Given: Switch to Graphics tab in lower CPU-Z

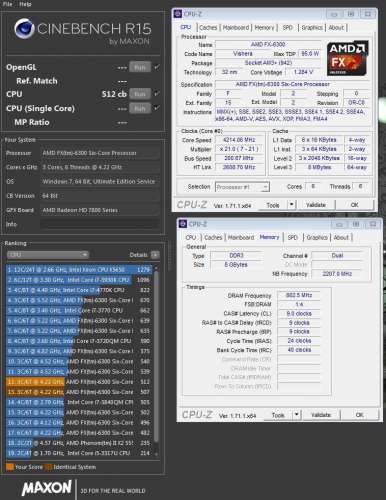Looking at the screenshot, I should tap(317, 238).
